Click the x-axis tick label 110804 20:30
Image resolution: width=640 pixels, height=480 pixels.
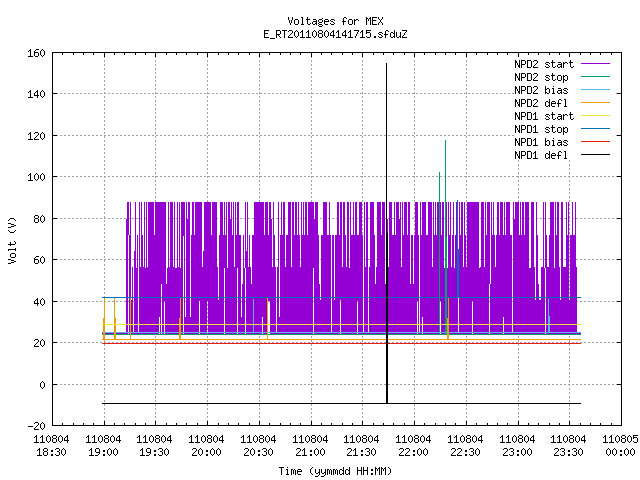point(258,446)
